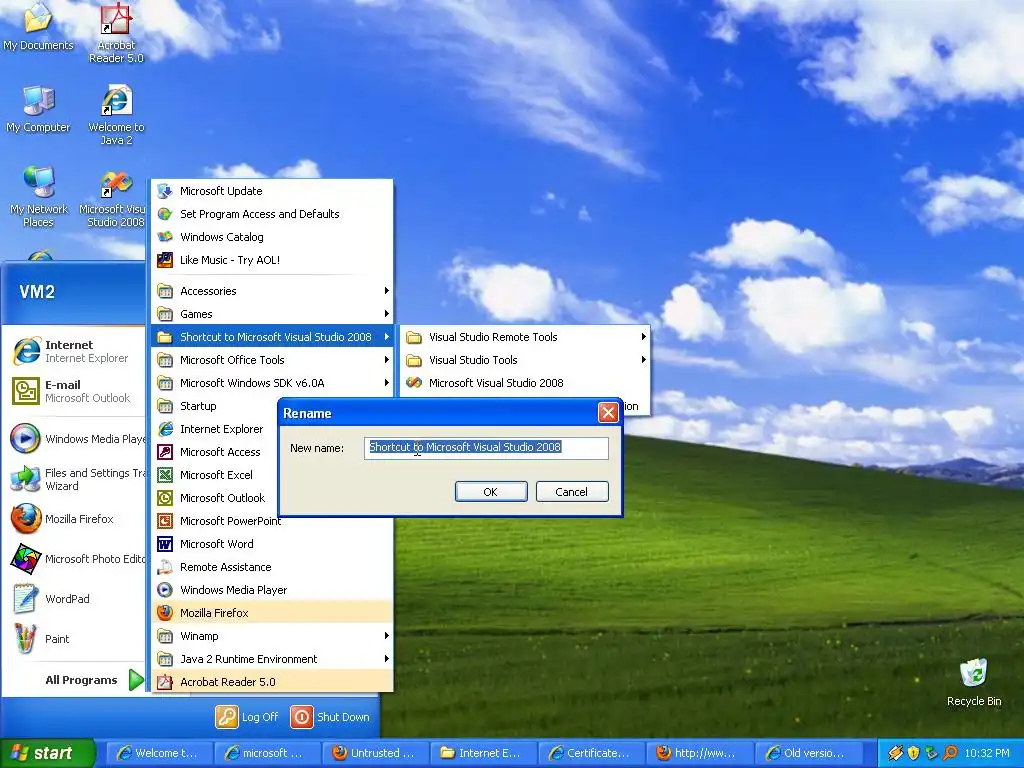Open My Network Places desktop icon
The width and height of the screenshot is (1024, 768).
pyautogui.click(x=38, y=196)
